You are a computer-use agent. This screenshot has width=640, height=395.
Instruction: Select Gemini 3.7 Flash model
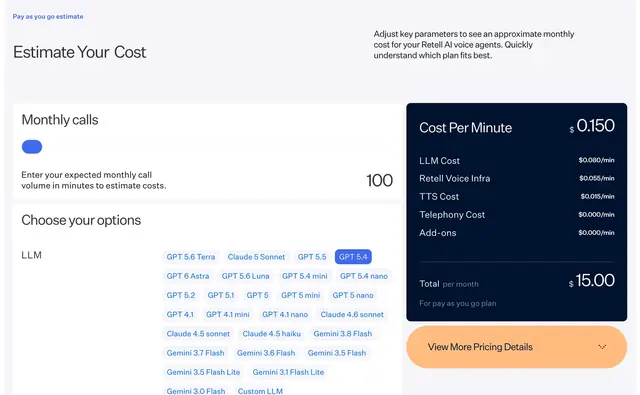(195, 353)
